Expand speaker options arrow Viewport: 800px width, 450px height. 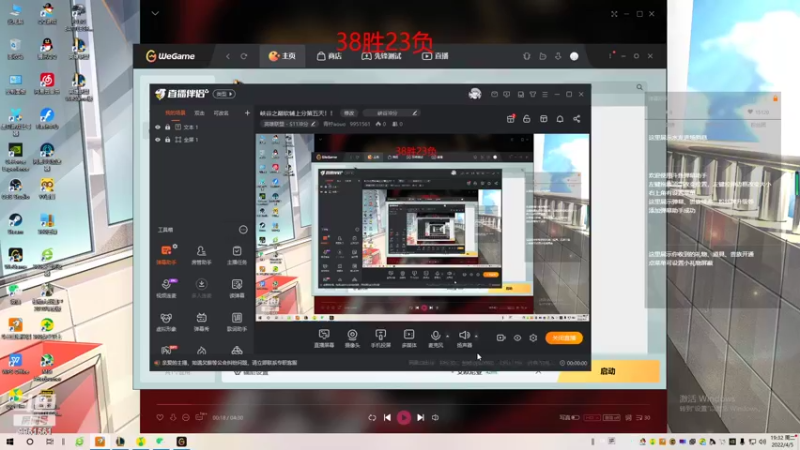point(476,336)
